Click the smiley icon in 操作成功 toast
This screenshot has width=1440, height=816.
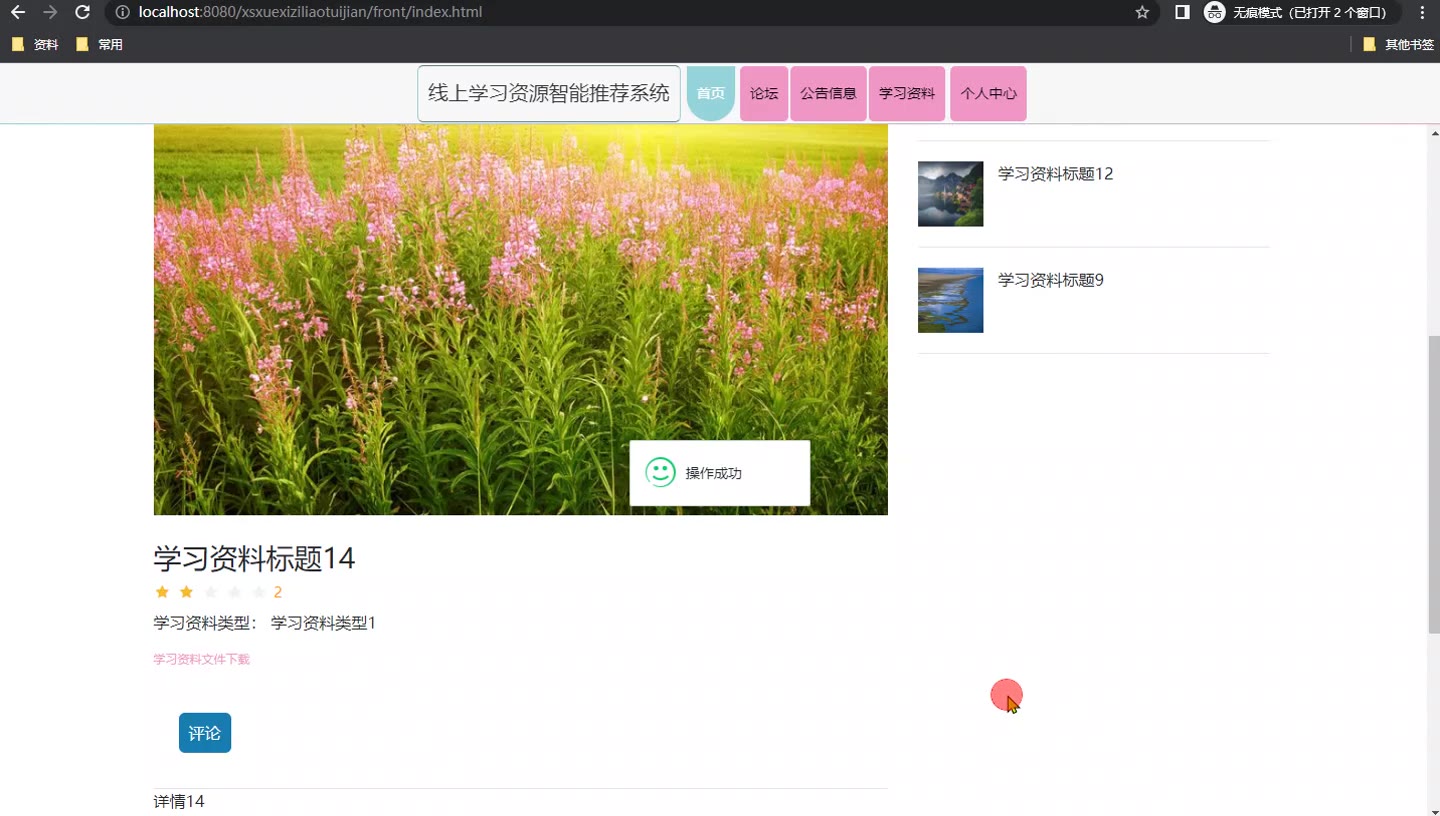point(661,472)
